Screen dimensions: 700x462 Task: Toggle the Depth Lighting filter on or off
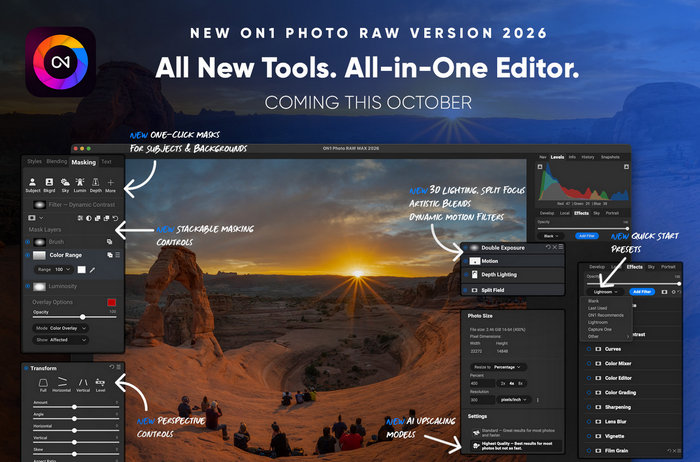click(465, 275)
